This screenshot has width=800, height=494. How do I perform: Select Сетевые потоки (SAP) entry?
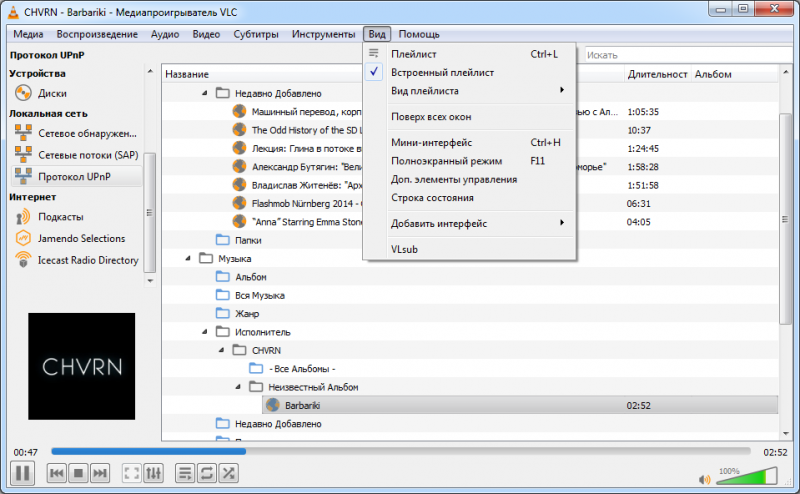77,155
